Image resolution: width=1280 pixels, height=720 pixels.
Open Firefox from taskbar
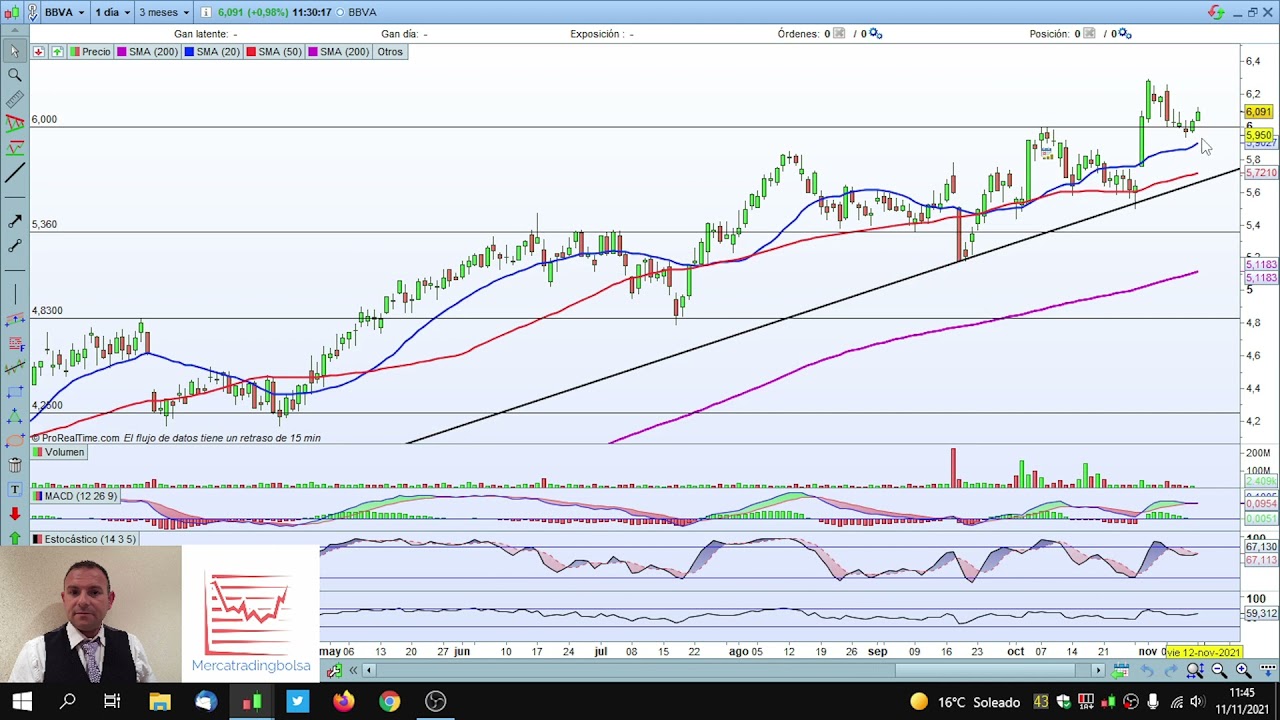point(343,701)
